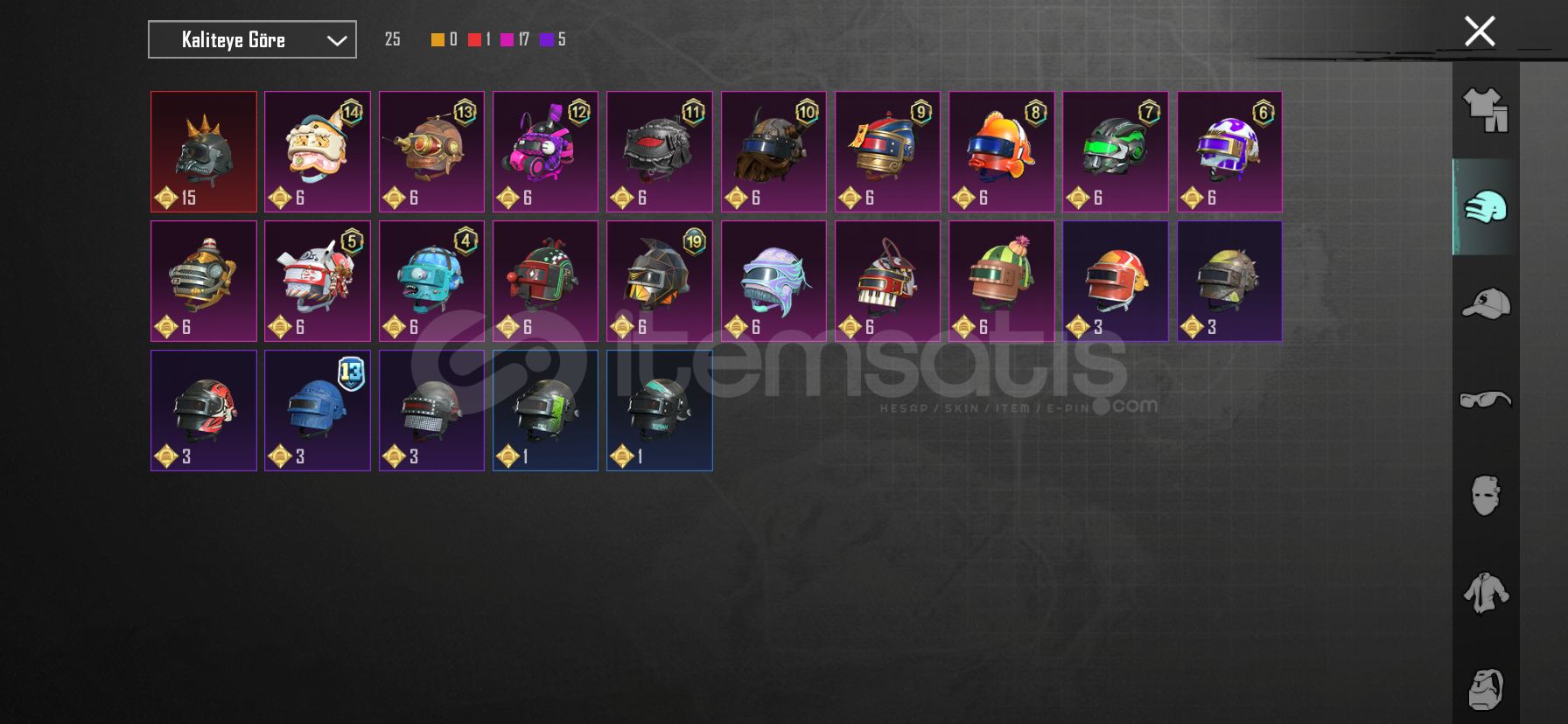Open the Kaliteye Göre sort dropdown
This screenshot has height=724, width=1568.
pos(252,39)
